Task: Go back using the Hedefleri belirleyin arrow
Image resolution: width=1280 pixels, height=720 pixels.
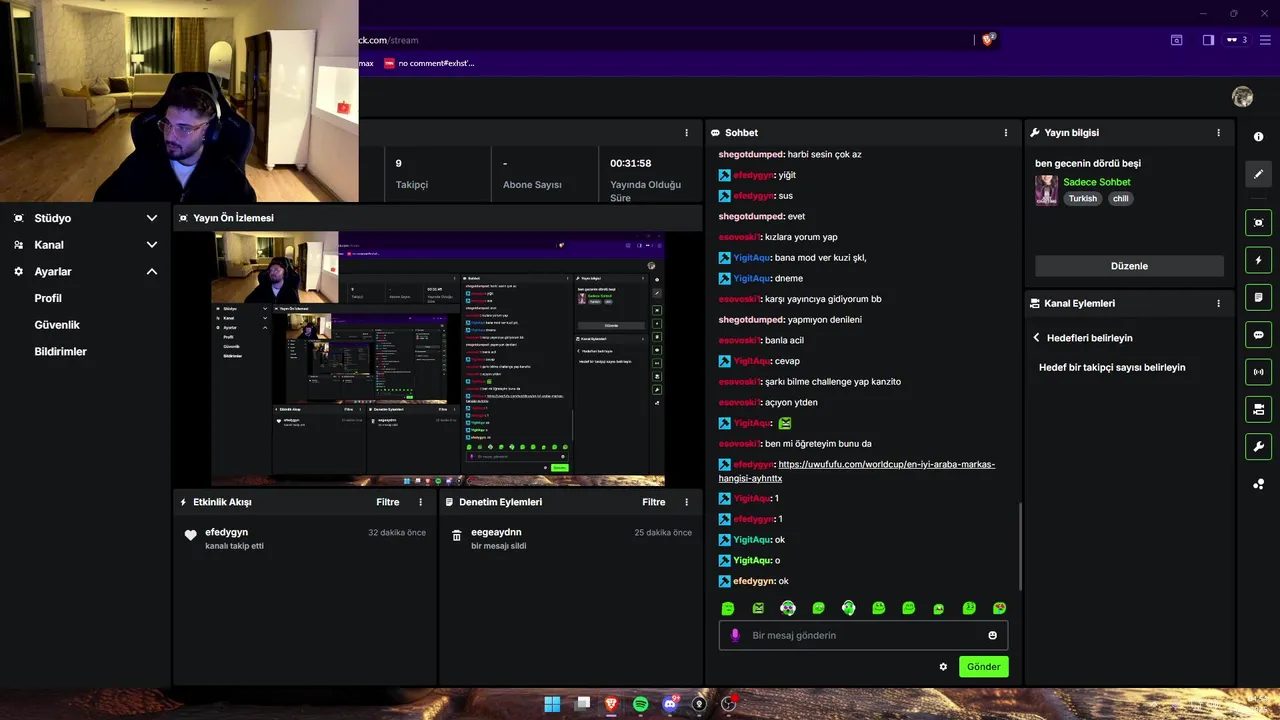Action: [x=1037, y=338]
